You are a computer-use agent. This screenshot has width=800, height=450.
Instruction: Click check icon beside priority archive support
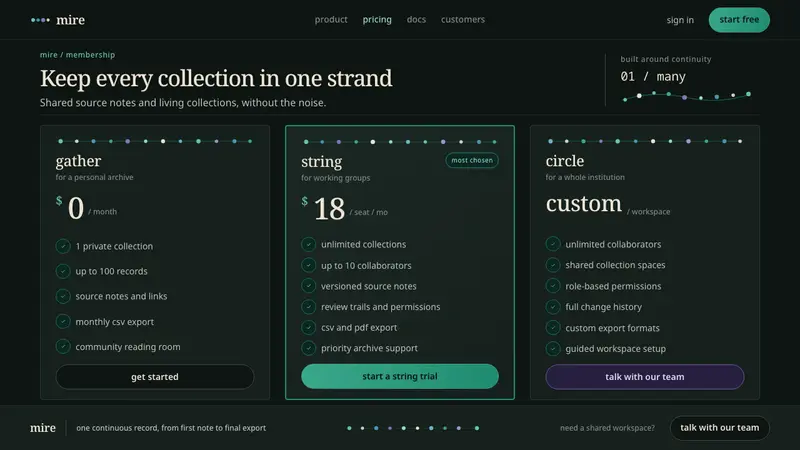click(308, 348)
